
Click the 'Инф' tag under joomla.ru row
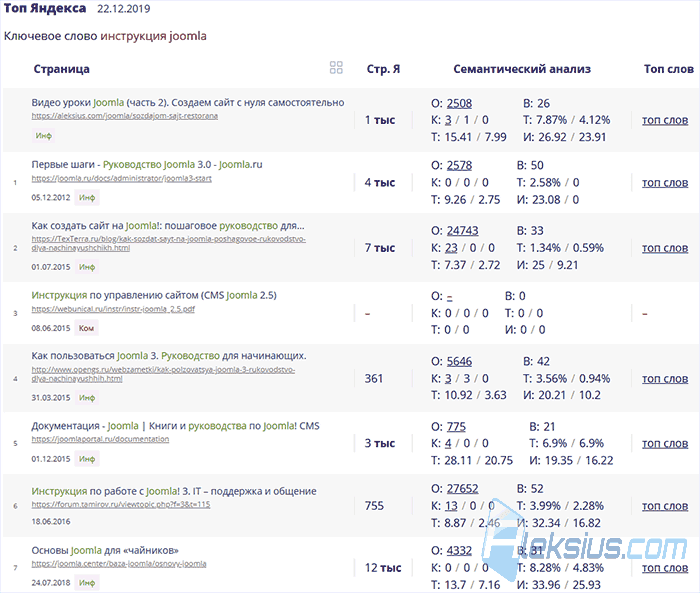pyautogui.click(x=87, y=197)
